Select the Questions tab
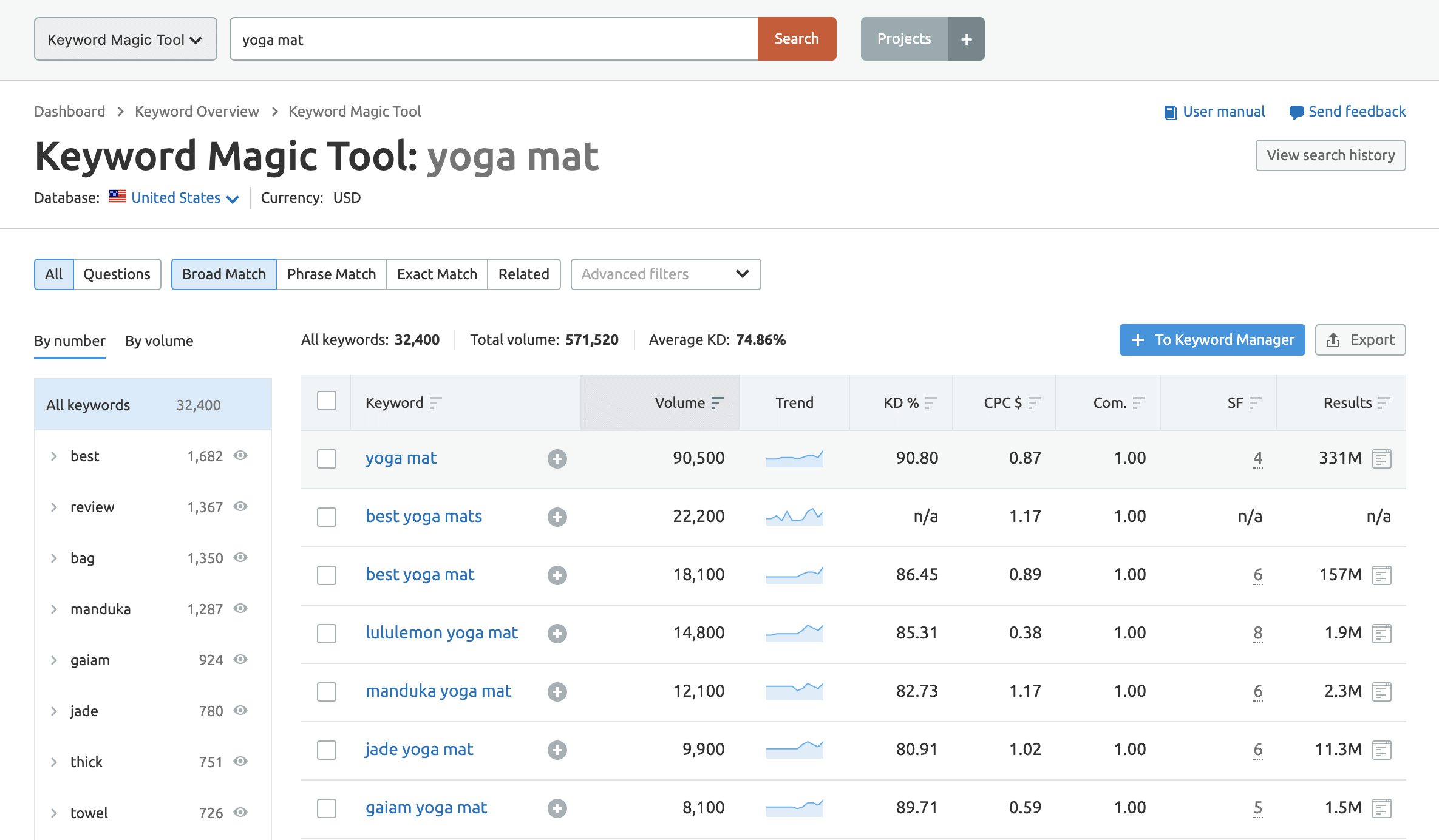This screenshot has height=840, width=1439. [x=116, y=273]
